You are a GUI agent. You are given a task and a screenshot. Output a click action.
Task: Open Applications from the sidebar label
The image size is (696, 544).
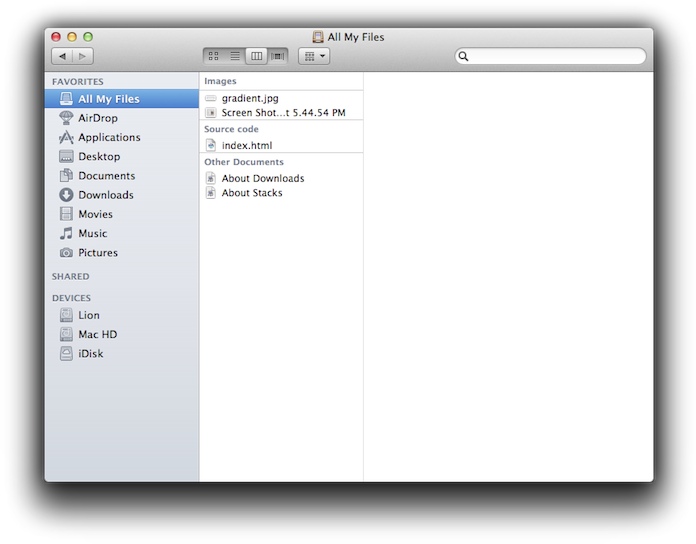click(109, 137)
